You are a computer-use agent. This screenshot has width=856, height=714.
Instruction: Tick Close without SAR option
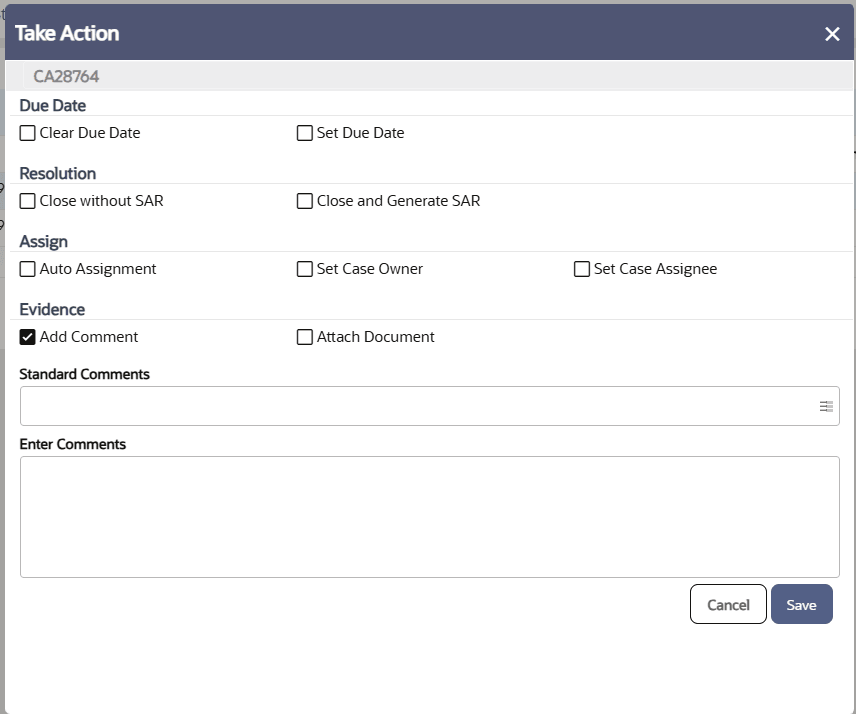28,201
